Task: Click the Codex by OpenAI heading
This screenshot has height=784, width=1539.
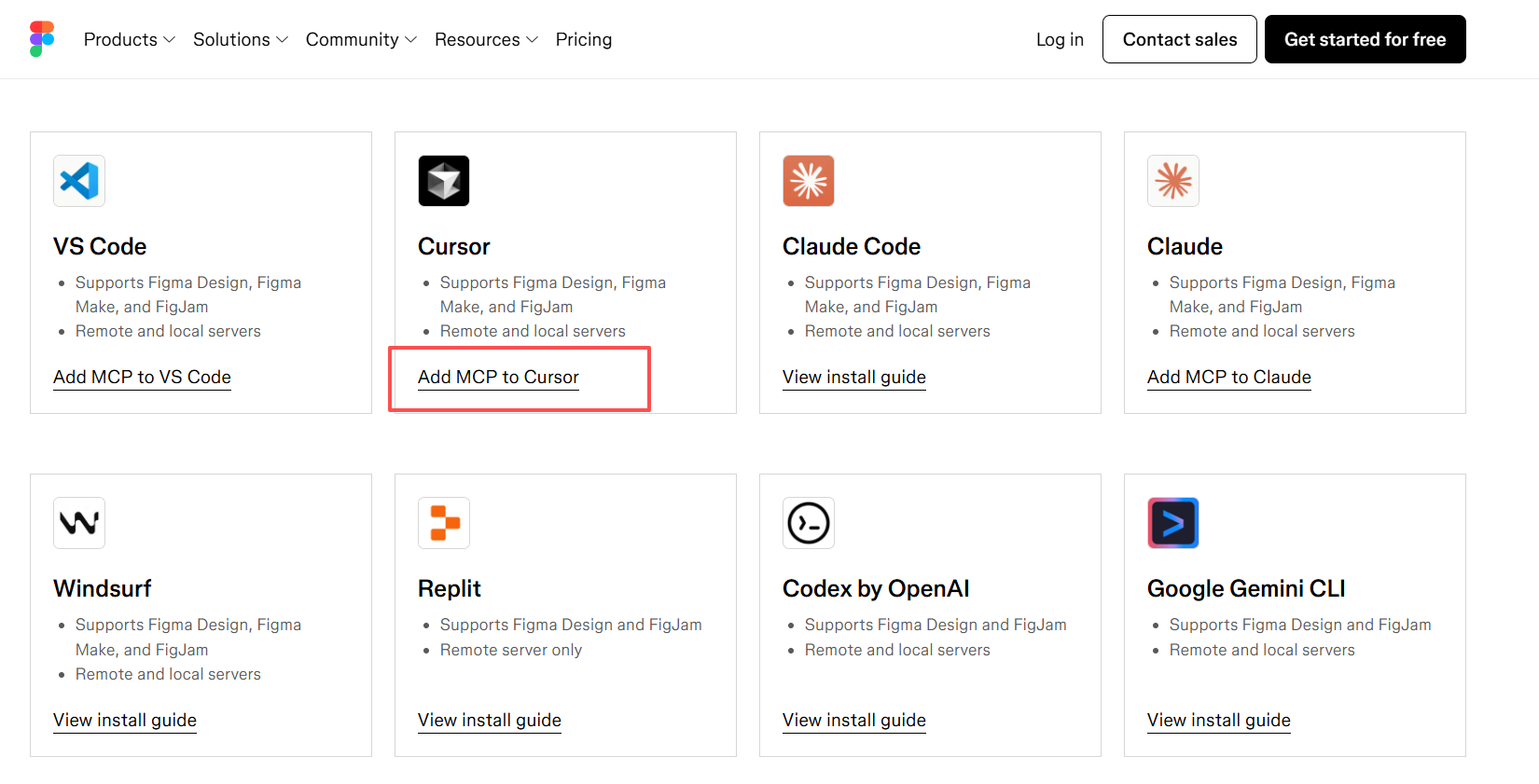Action: point(876,588)
